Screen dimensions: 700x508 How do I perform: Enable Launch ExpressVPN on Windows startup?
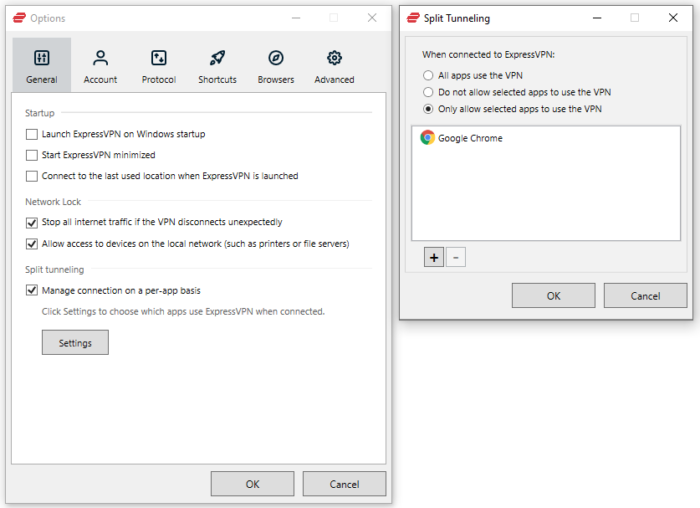tap(32, 134)
